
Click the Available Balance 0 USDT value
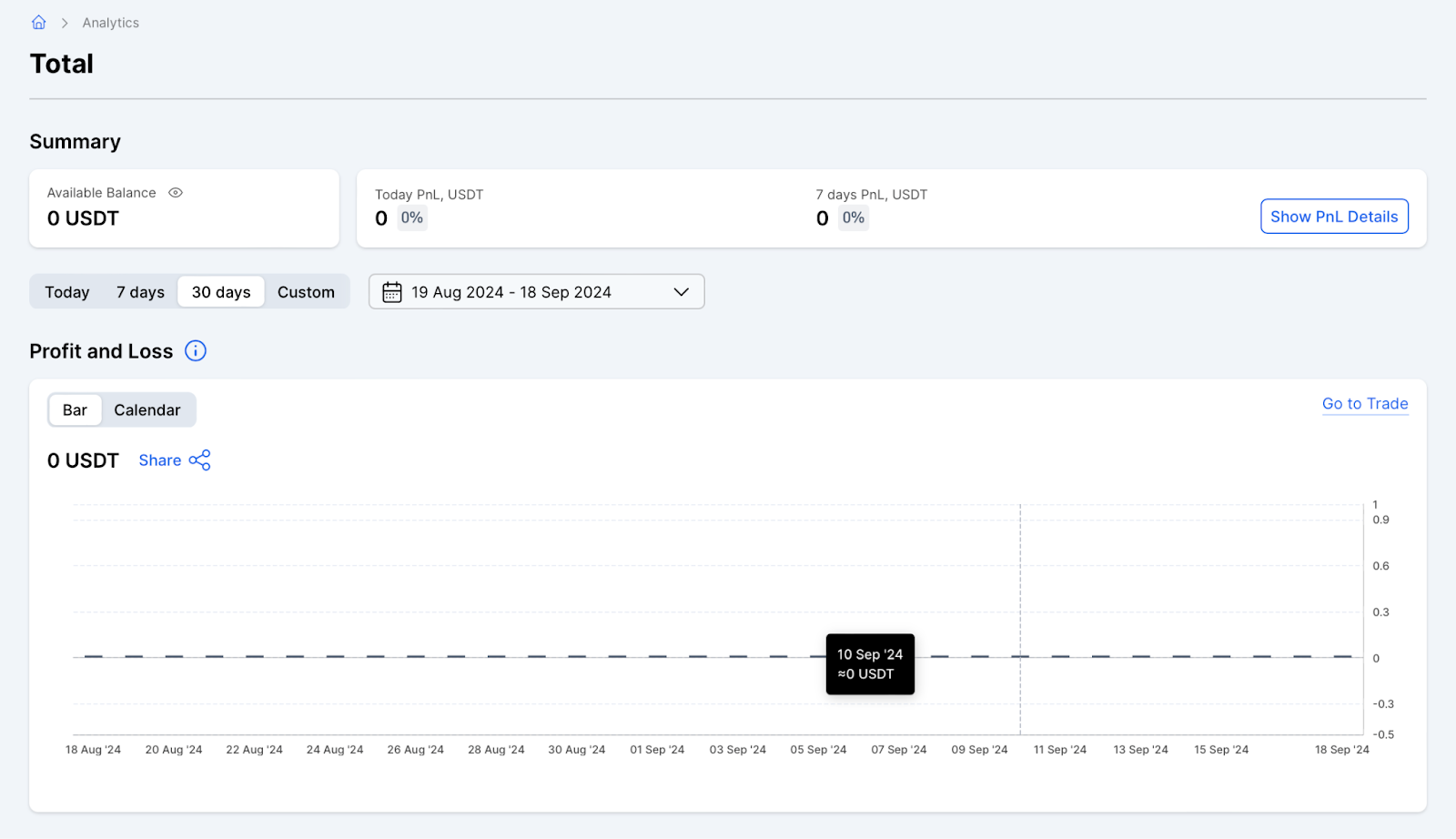[x=83, y=218]
